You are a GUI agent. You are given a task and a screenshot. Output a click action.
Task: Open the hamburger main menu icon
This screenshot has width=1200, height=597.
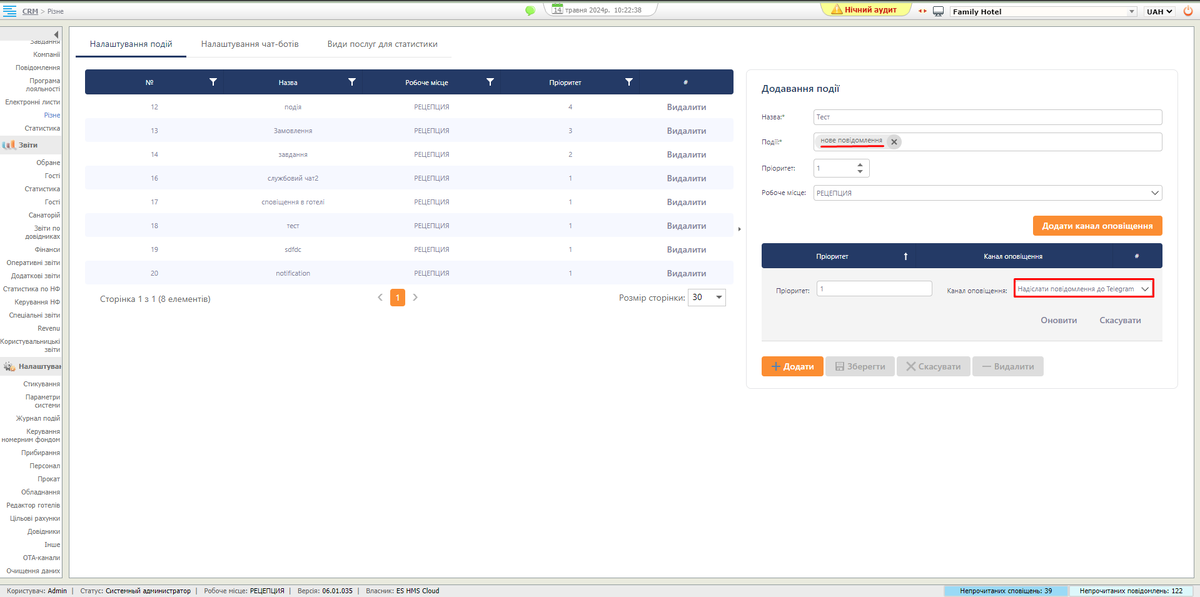click(9, 11)
